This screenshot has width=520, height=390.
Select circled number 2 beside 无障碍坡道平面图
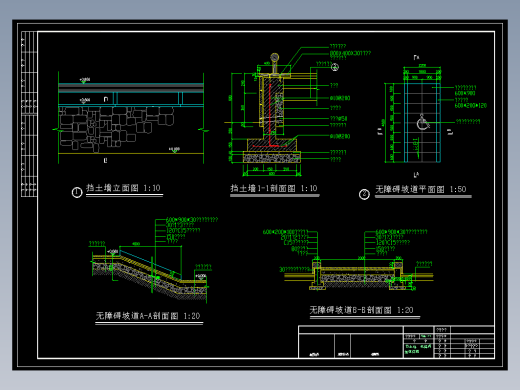[364, 194]
